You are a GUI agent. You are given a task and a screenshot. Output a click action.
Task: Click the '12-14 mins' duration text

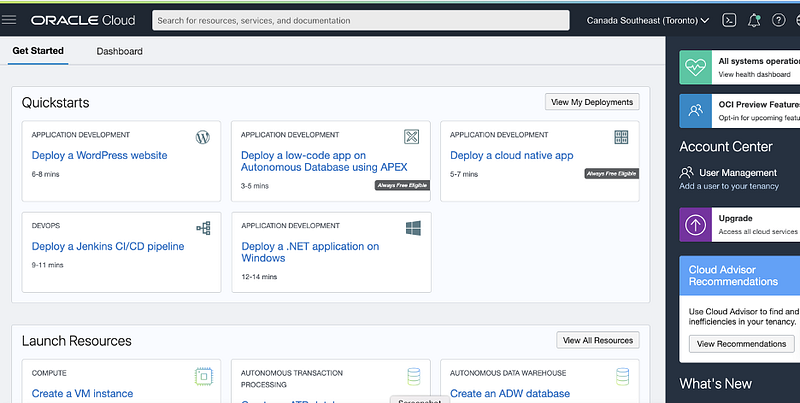point(259,276)
